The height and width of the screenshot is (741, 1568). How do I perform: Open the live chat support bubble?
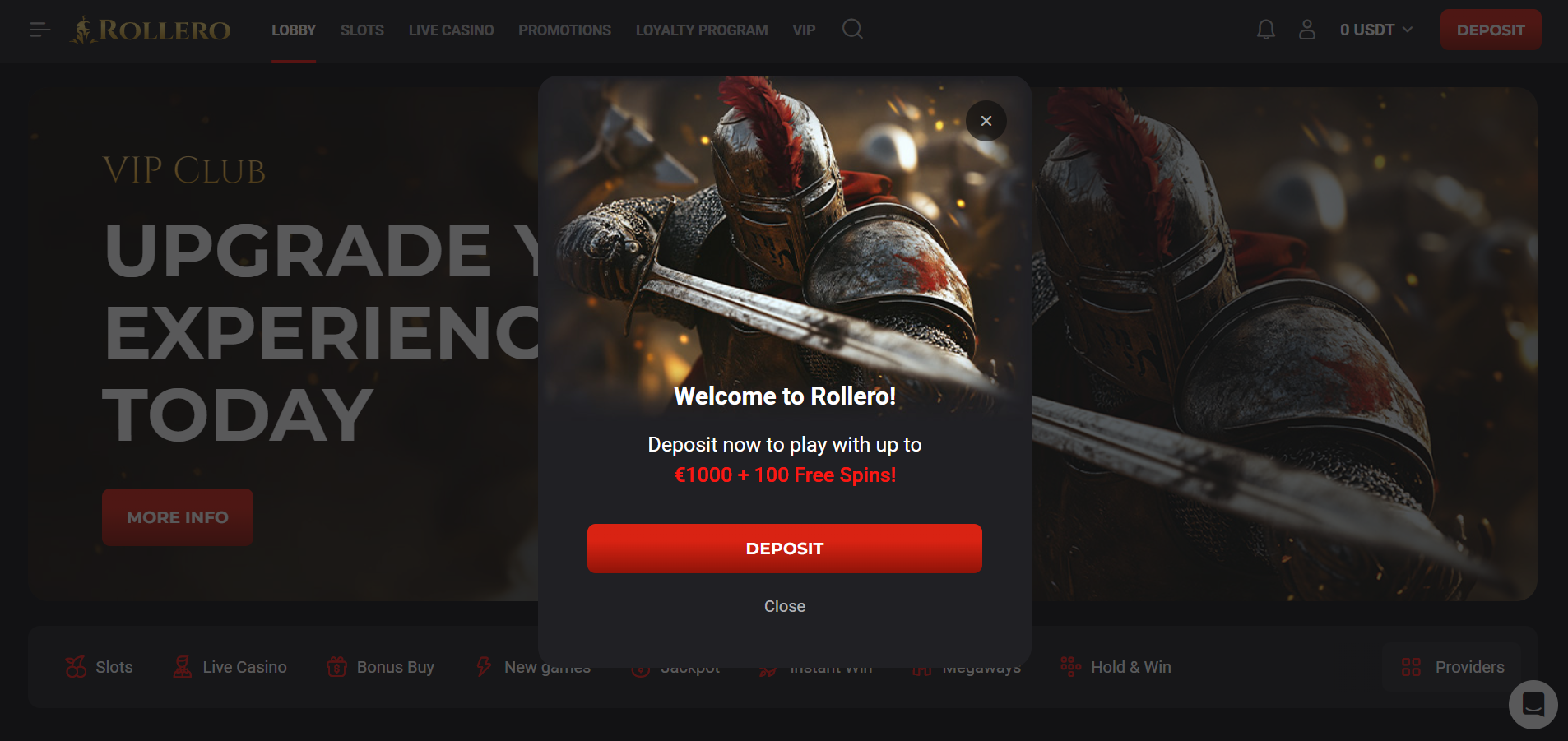coord(1533,704)
